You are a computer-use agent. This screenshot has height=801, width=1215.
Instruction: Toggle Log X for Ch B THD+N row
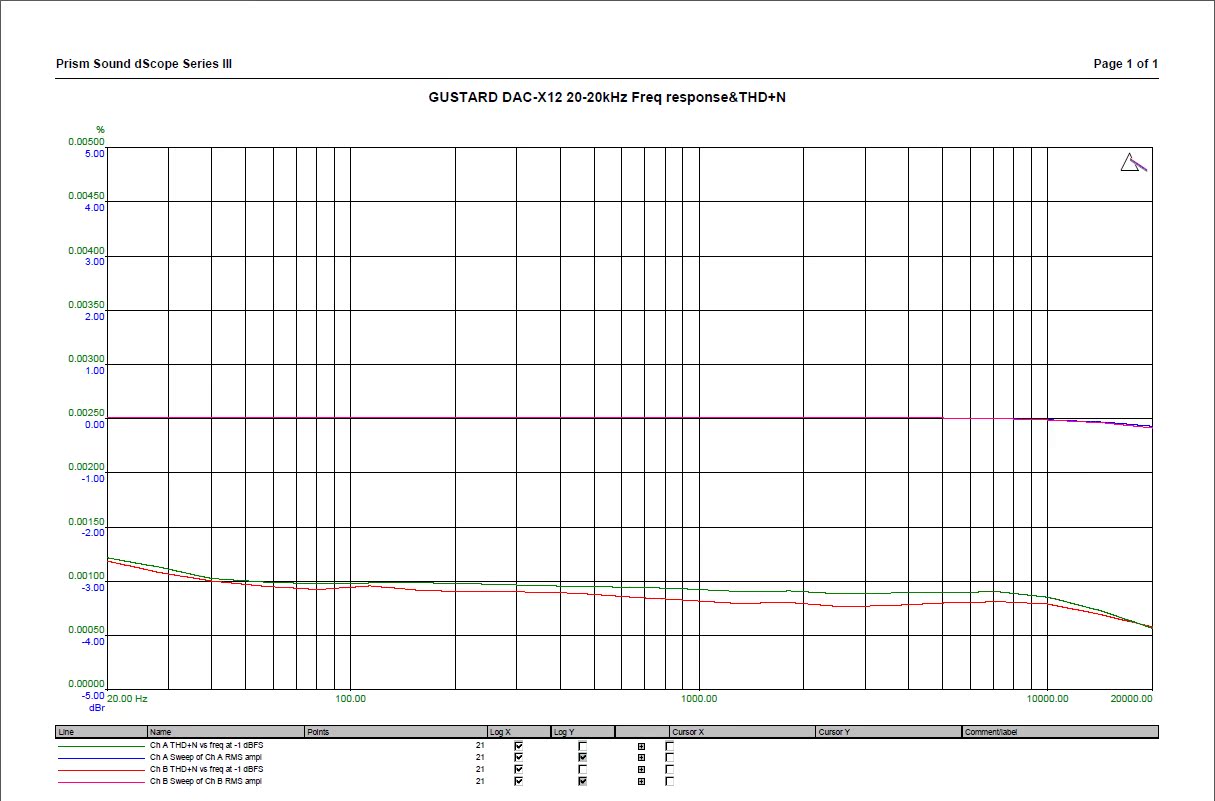pos(518,769)
